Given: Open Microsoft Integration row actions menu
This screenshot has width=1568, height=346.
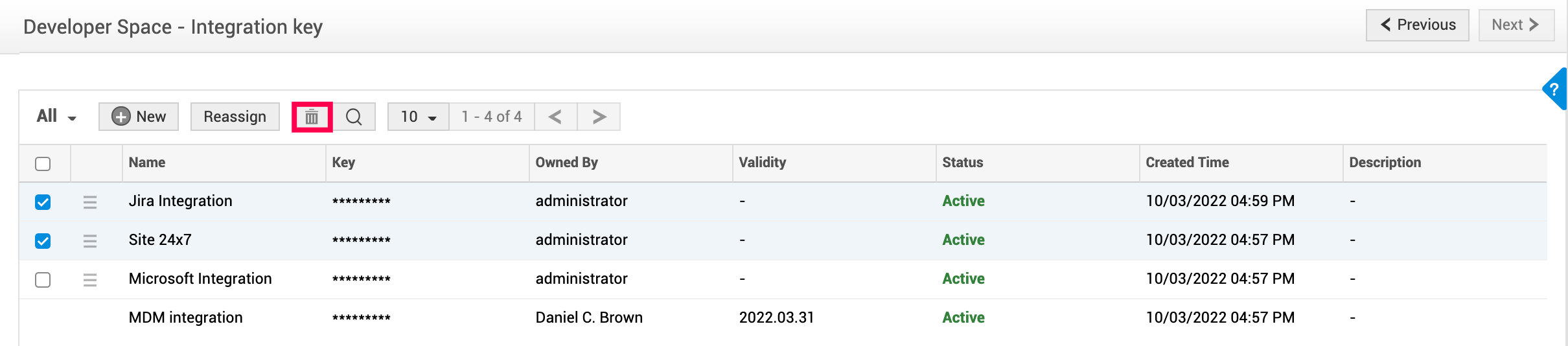Looking at the screenshot, I should (90, 280).
